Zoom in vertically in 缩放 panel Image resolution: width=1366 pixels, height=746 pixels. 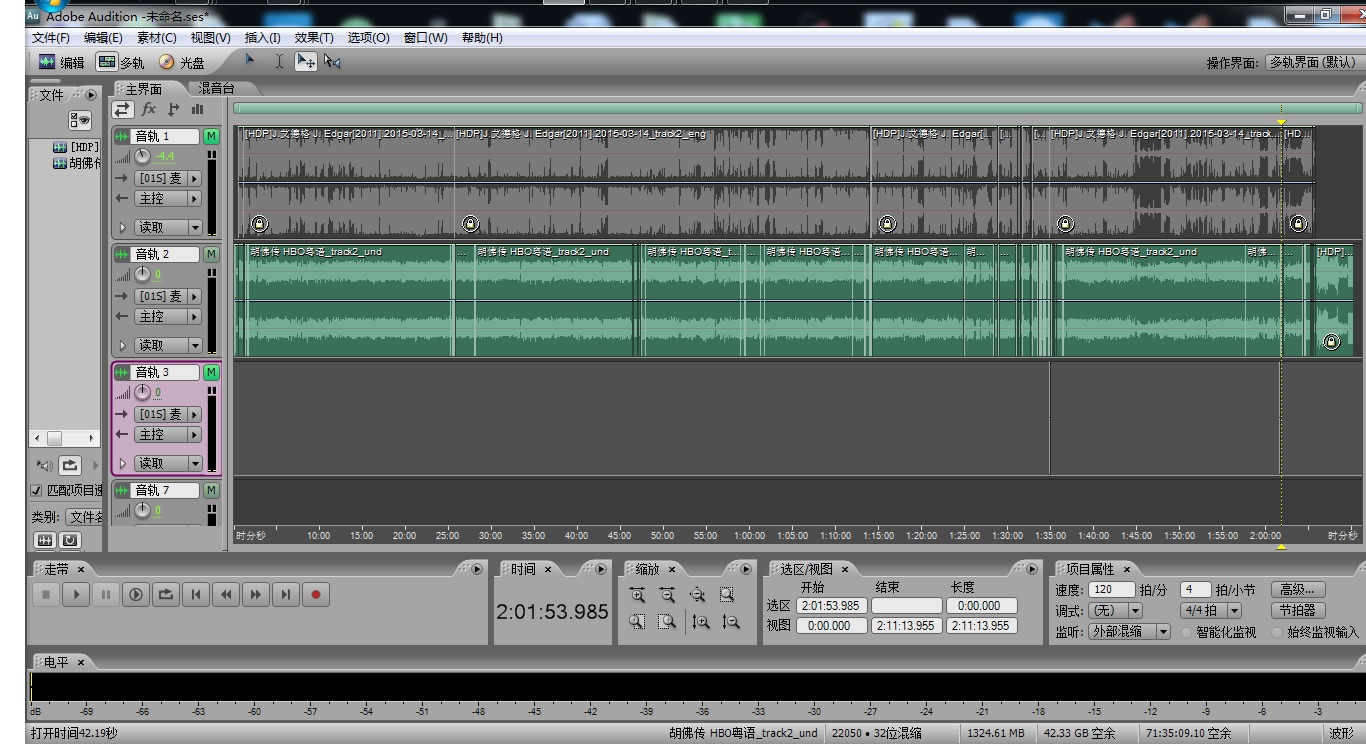[701, 621]
